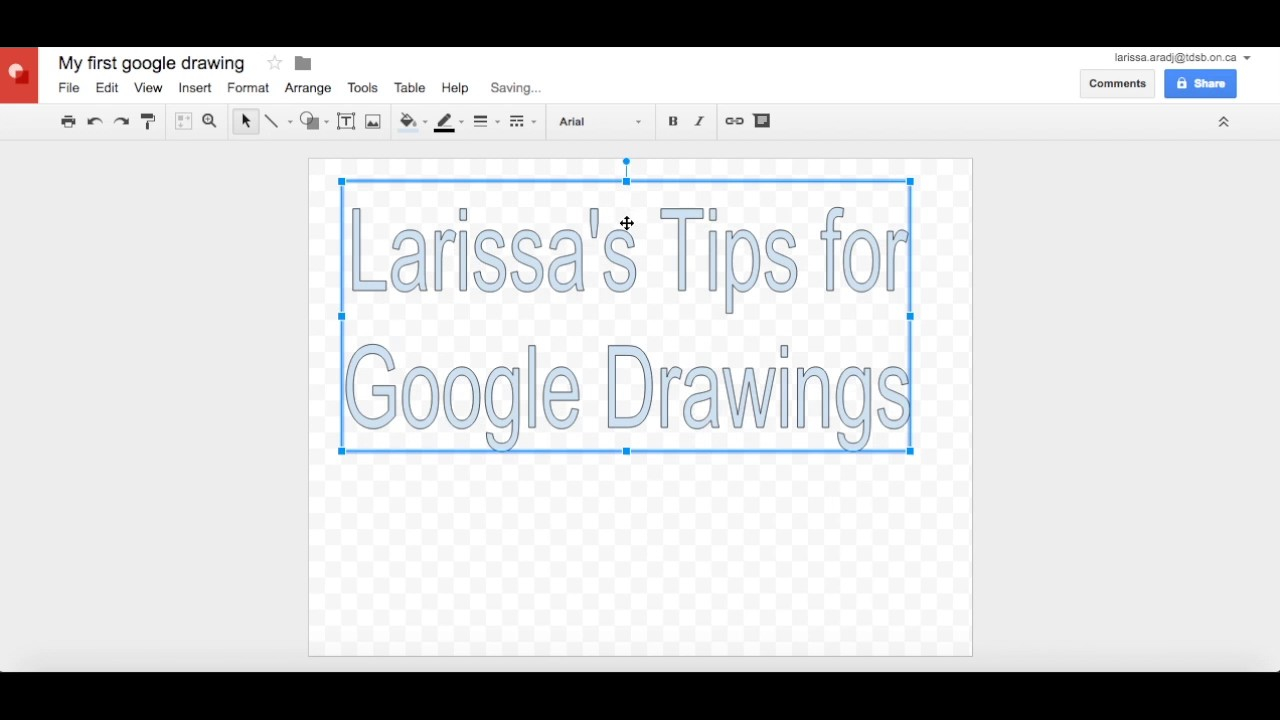This screenshot has height=720, width=1280.
Task: Star the drawing document
Action: click(274, 63)
